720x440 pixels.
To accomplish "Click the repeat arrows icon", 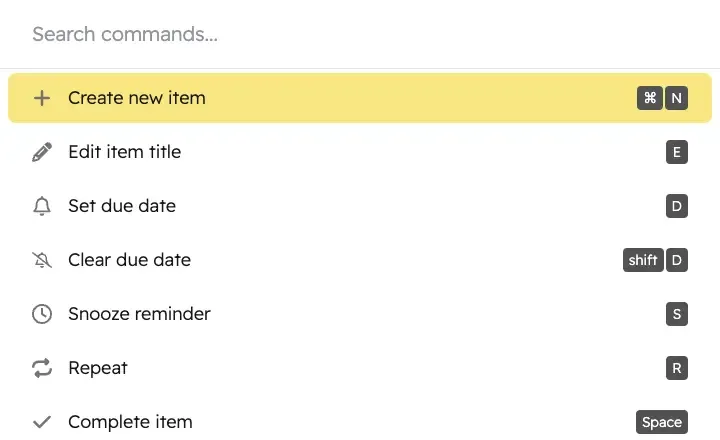I will [x=42, y=368].
